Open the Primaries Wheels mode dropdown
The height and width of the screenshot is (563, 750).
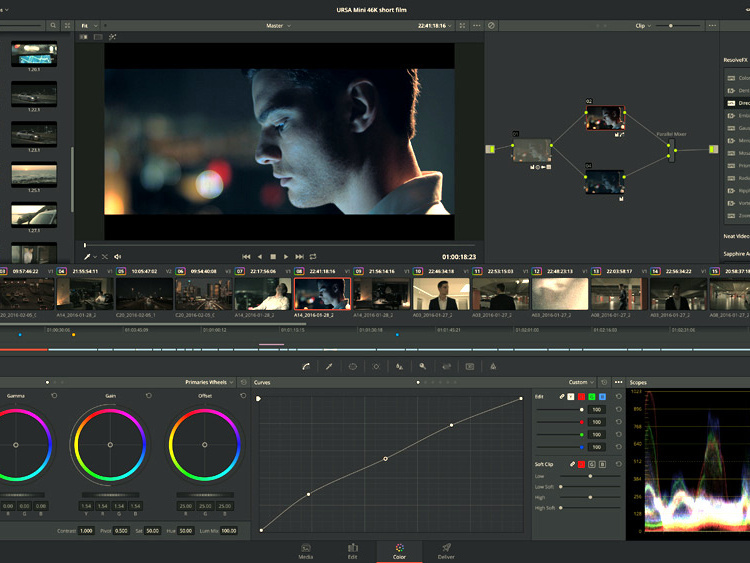point(209,382)
